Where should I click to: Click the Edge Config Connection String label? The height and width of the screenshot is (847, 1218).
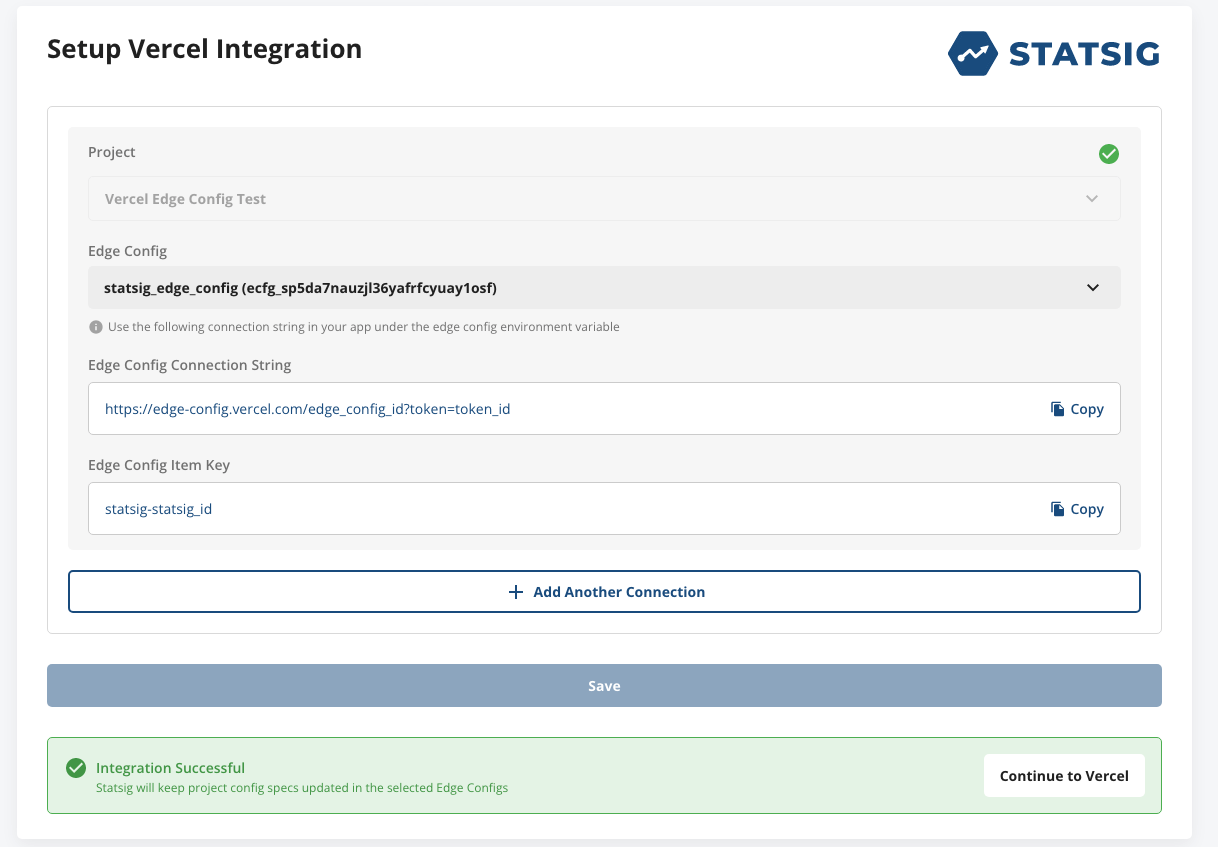[190, 365]
